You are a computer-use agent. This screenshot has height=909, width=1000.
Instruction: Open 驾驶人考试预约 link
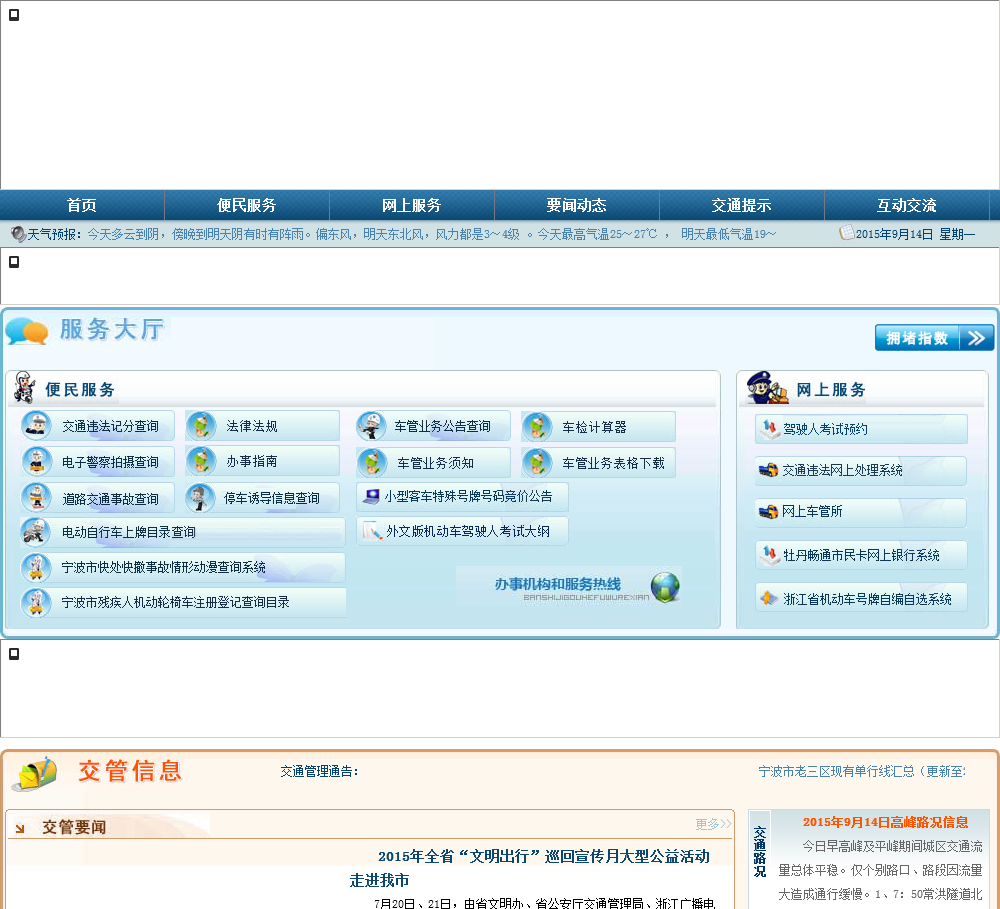(825, 429)
